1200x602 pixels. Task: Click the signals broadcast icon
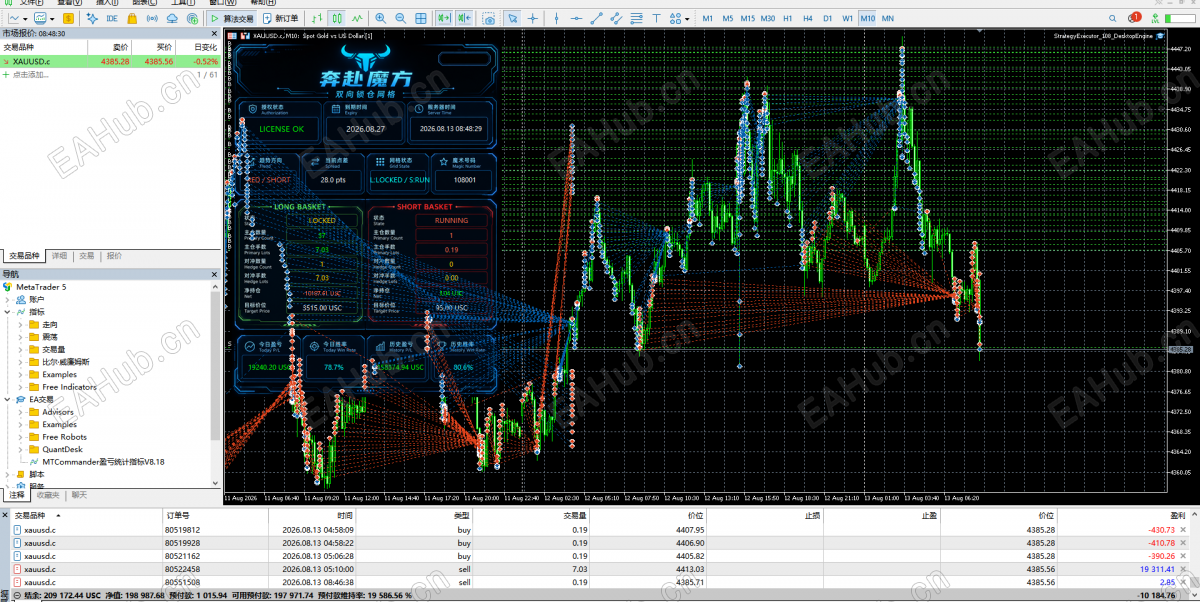click(x=152, y=18)
